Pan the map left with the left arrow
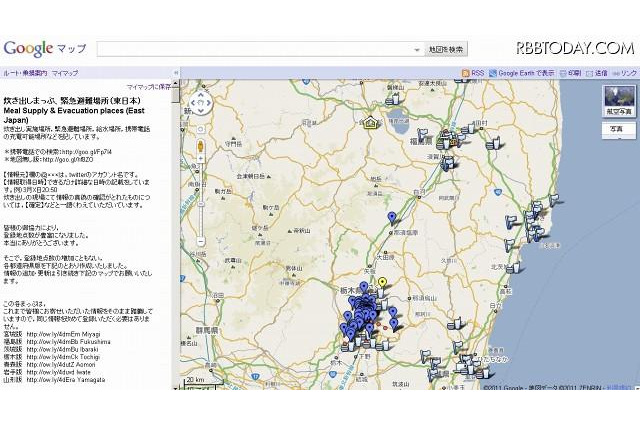 [x=192, y=103]
